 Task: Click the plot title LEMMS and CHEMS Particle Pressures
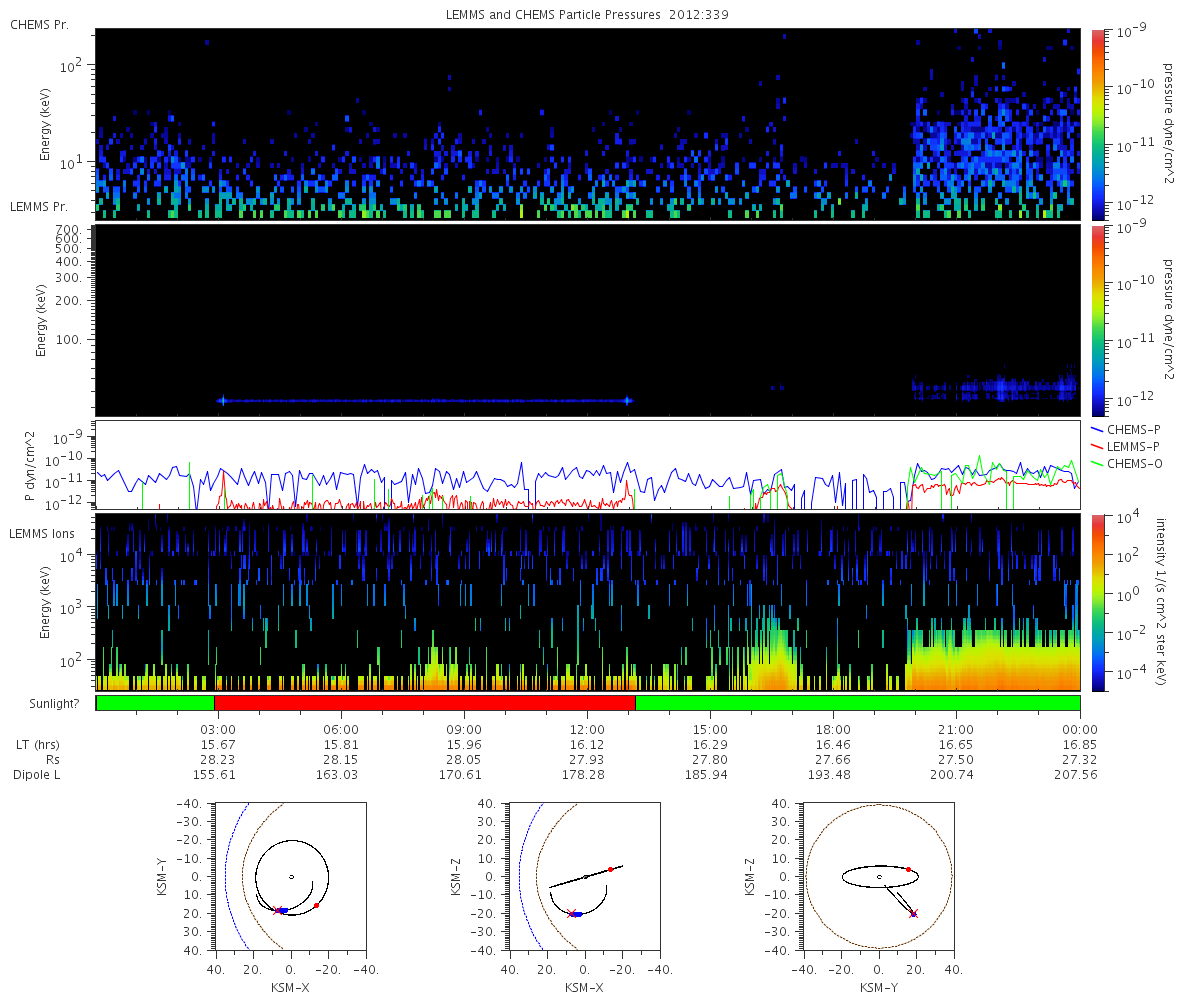click(x=587, y=14)
